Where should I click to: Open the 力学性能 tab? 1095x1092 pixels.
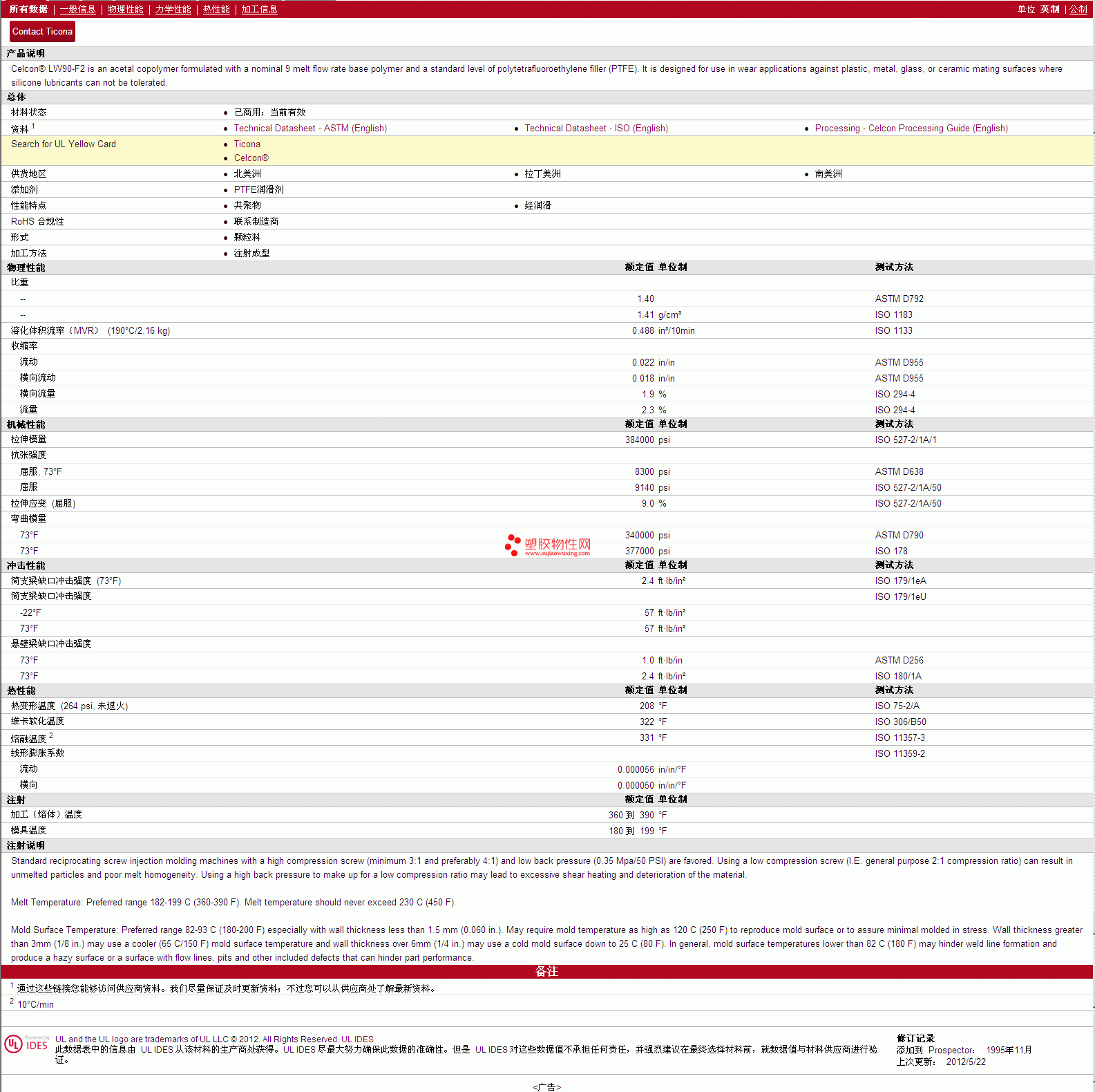[173, 9]
